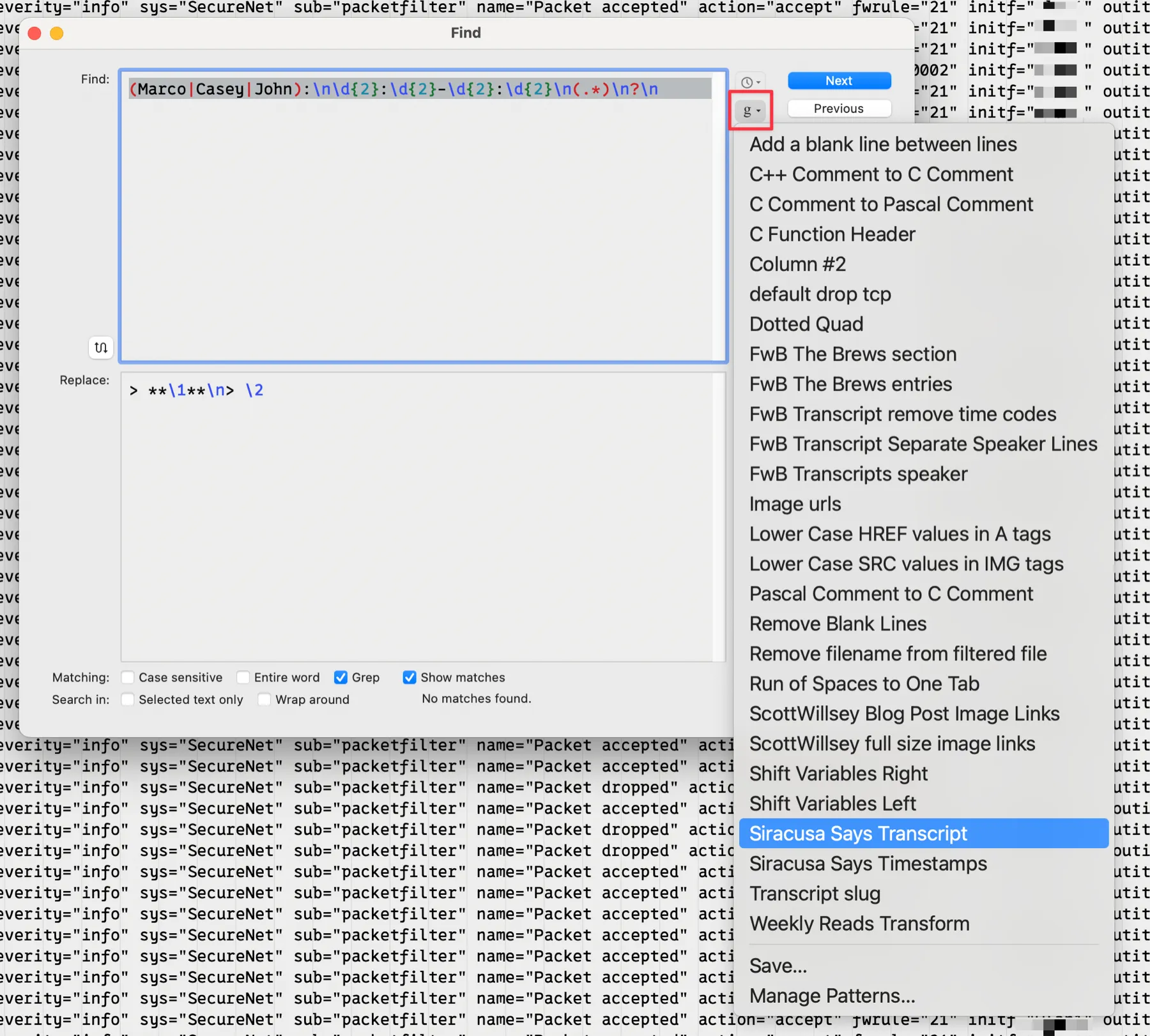
Task: Select the C Function Header pattern
Action: pyautogui.click(x=831, y=234)
